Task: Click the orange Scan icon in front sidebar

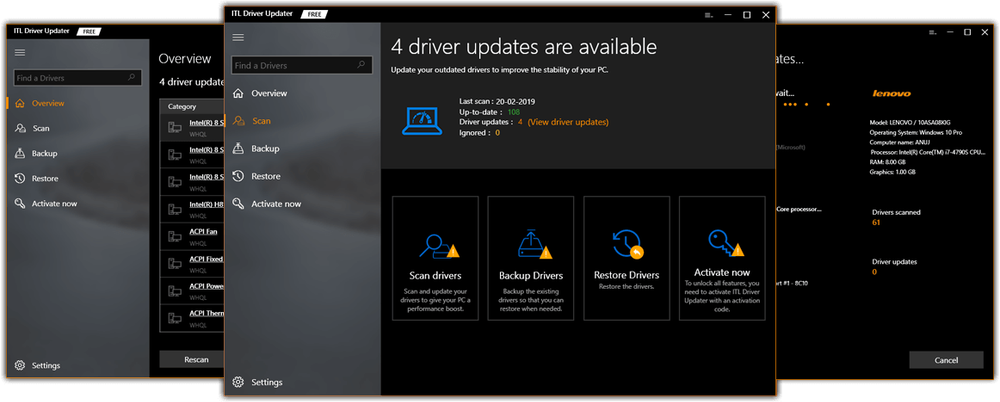Action: [x=239, y=121]
